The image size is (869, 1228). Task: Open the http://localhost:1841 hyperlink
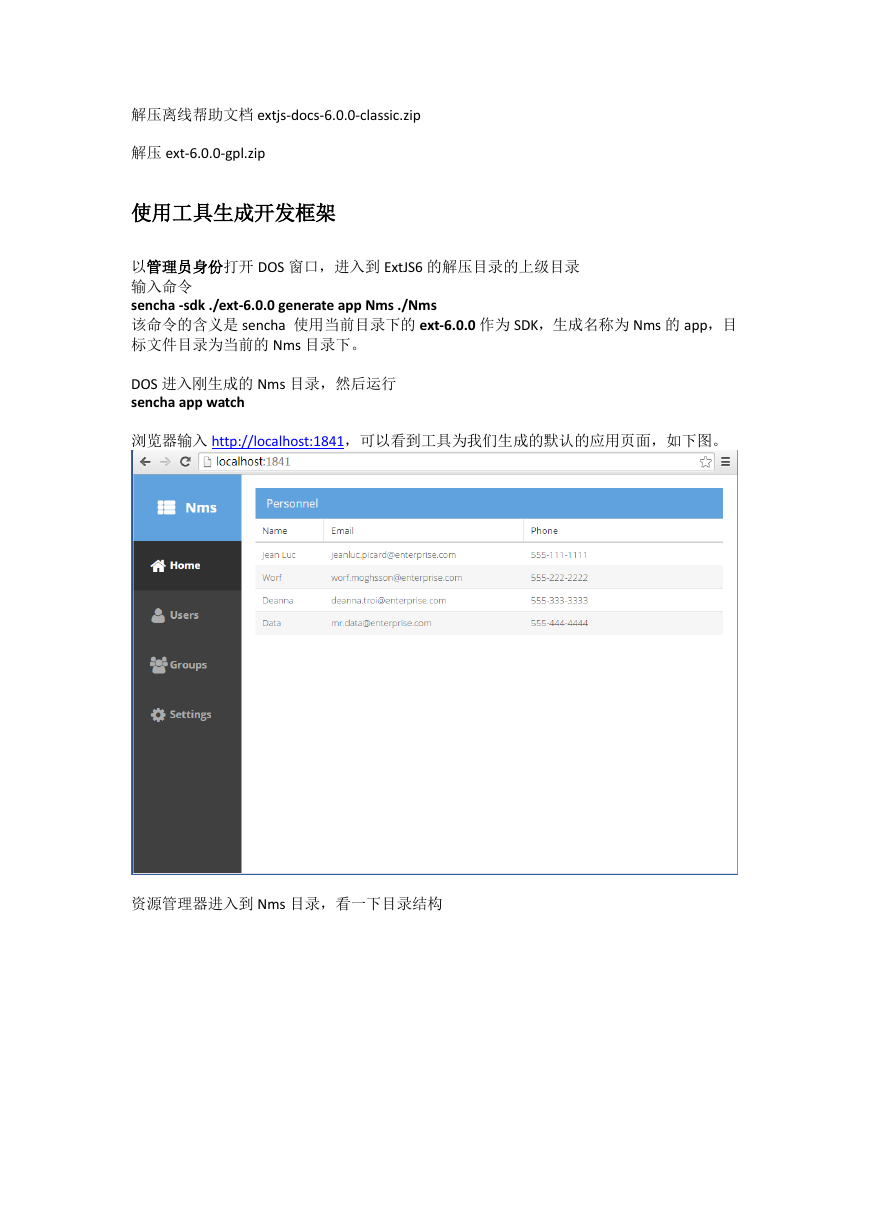click(278, 440)
